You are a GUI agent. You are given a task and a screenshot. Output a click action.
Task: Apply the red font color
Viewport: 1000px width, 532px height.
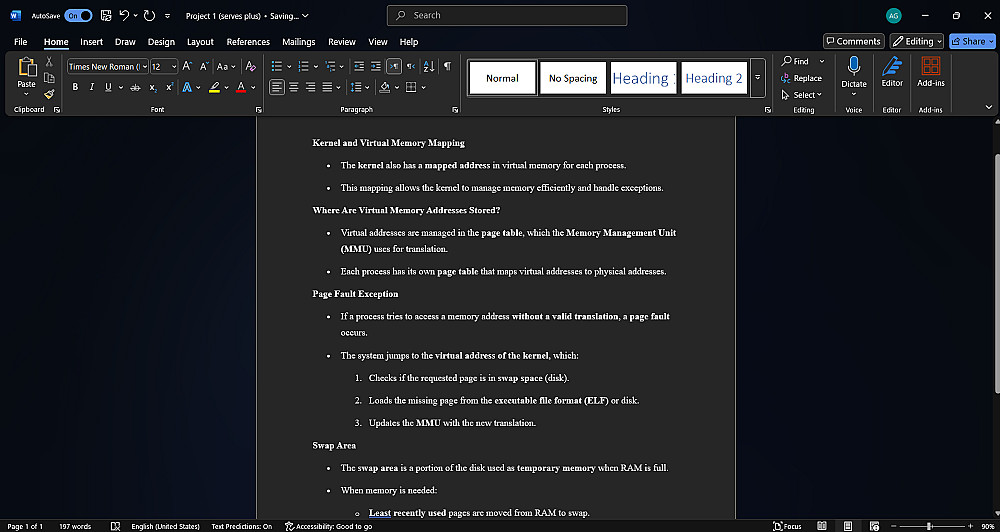(x=240, y=87)
